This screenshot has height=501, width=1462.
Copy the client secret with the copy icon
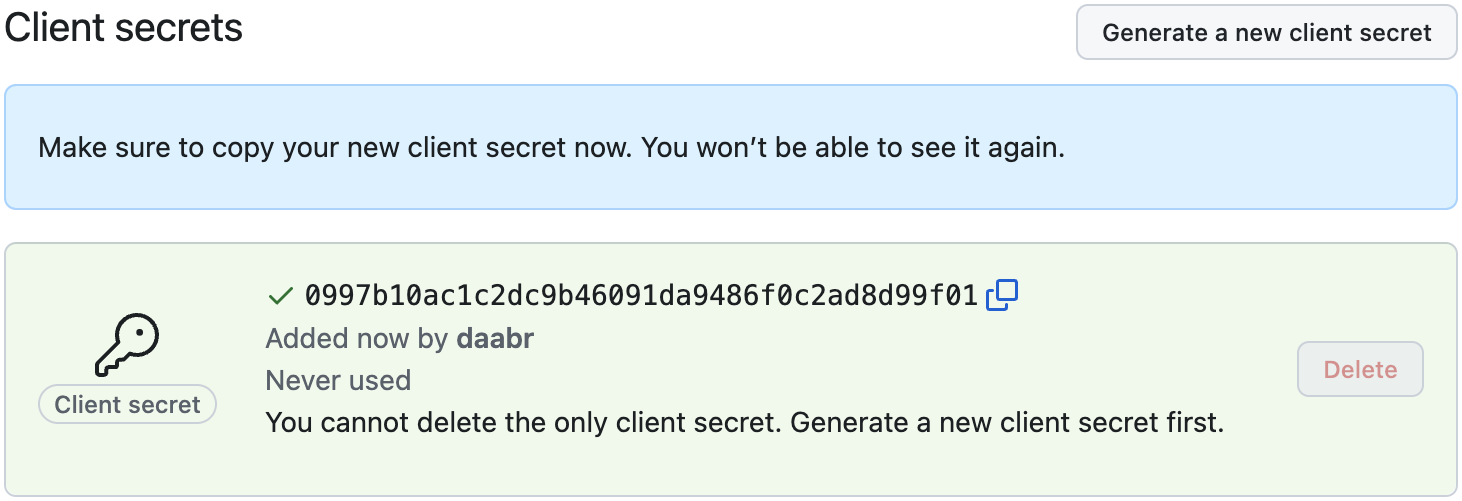pyautogui.click(x=1002, y=295)
